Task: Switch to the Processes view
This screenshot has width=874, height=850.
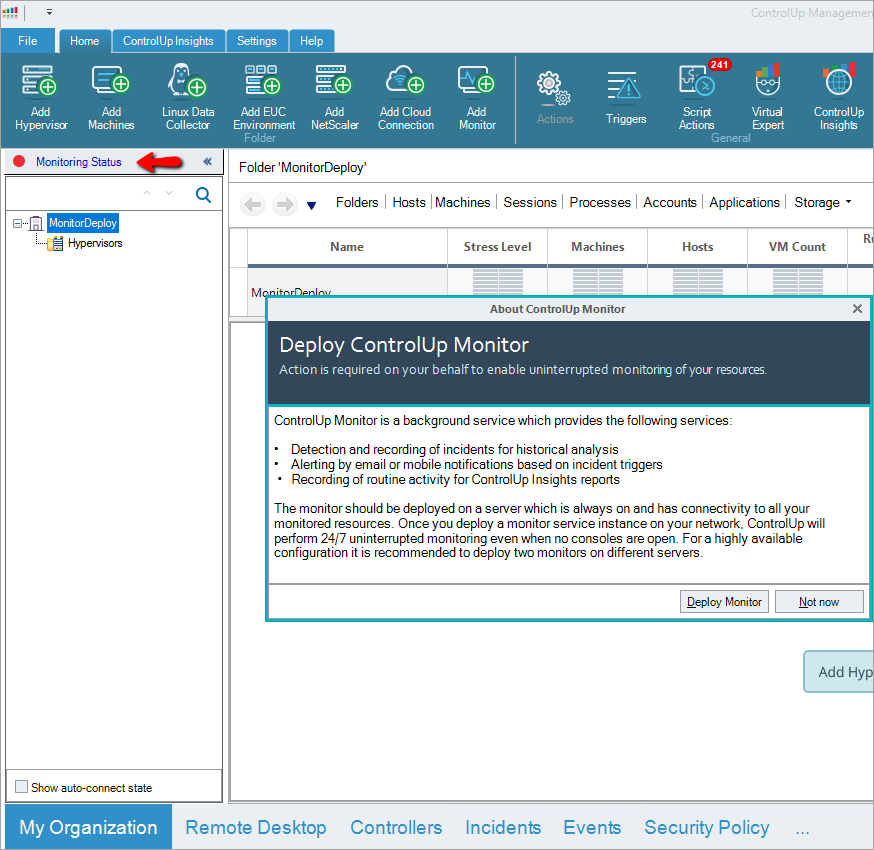Action: point(600,202)
